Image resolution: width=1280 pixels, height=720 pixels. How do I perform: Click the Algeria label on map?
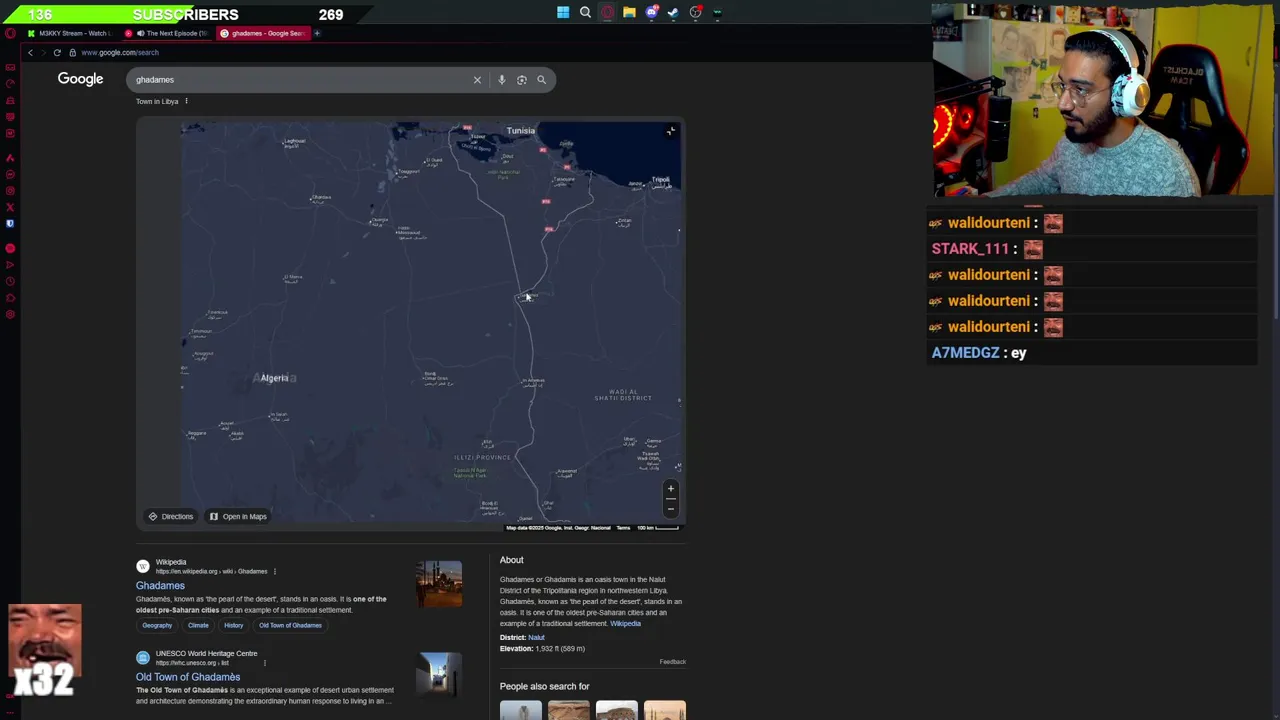pos(274,378)
